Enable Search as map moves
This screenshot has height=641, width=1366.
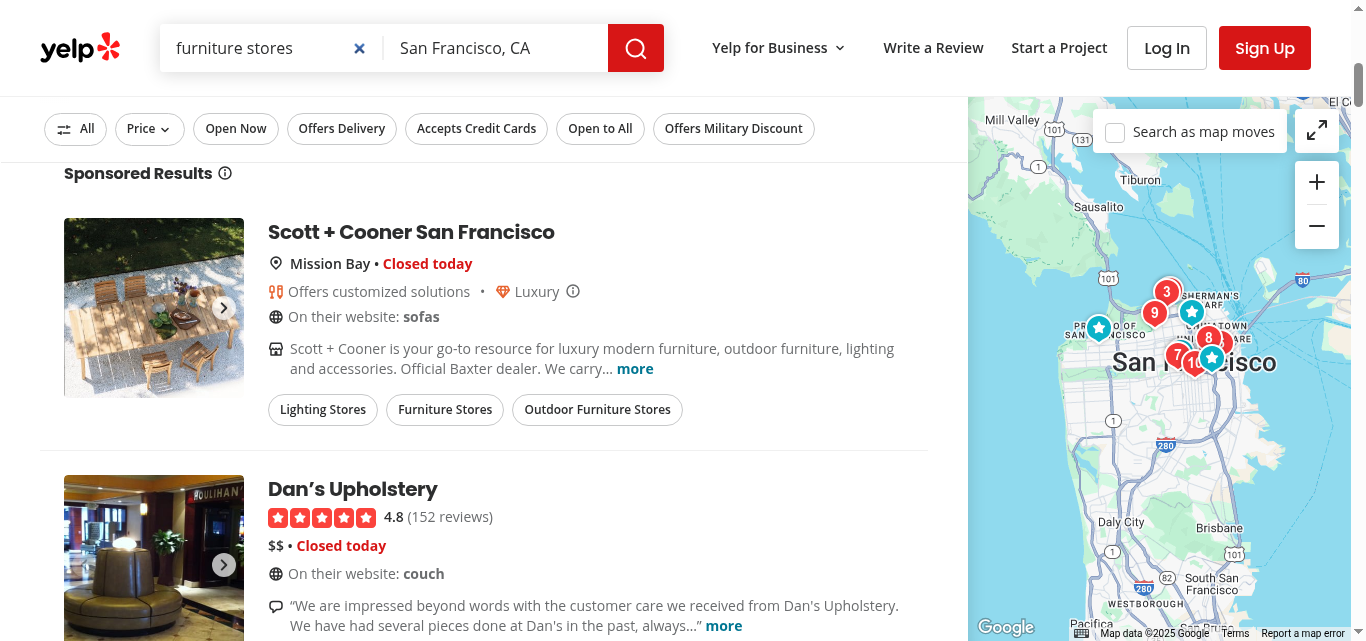[1115, 132]
